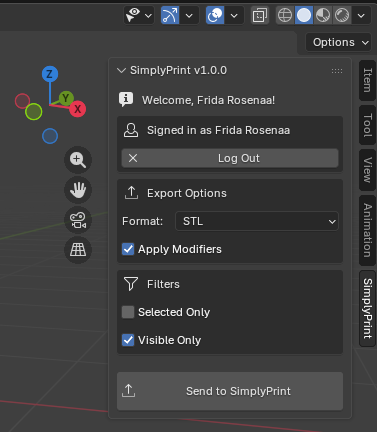Viewport: 377px width, 432px height.
Task: Collapse the SimplyPrint v1.0.0 panel
Action: [121, 70]
